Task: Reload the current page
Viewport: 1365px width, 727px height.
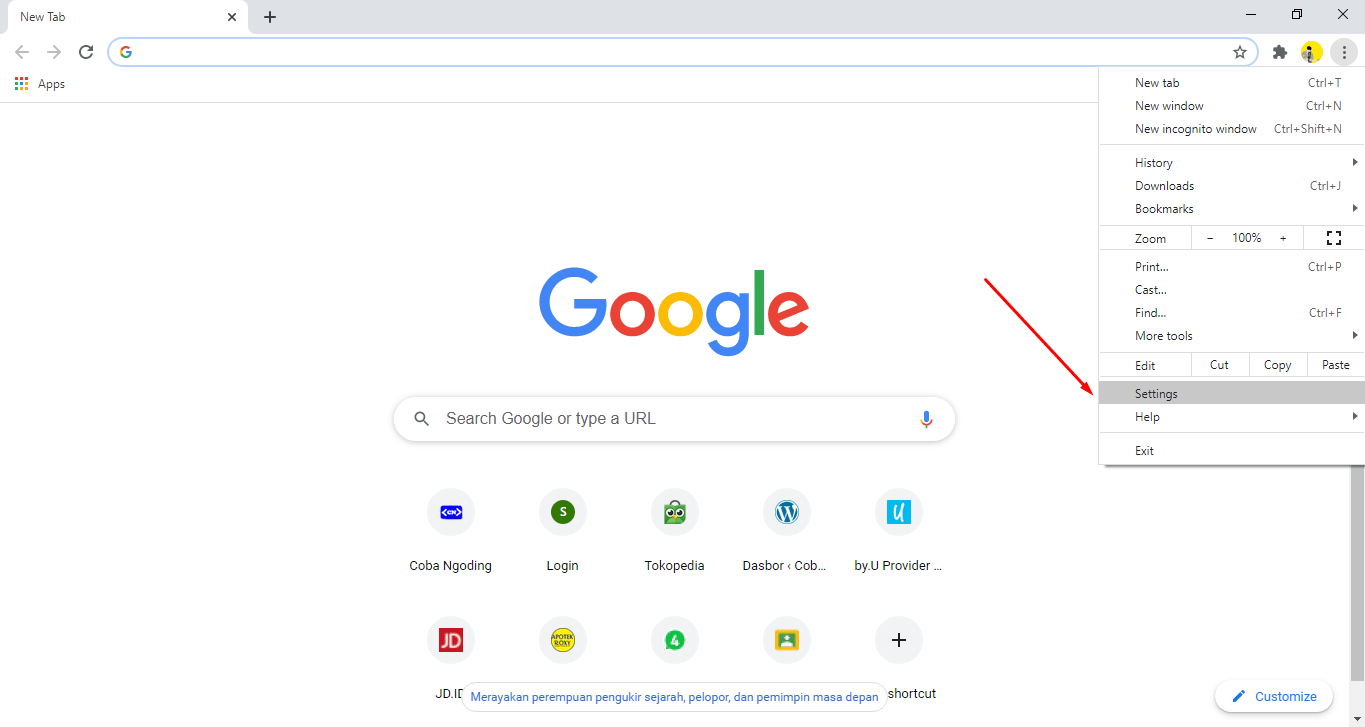Action: pyautogui.click(x=86, y=52)
